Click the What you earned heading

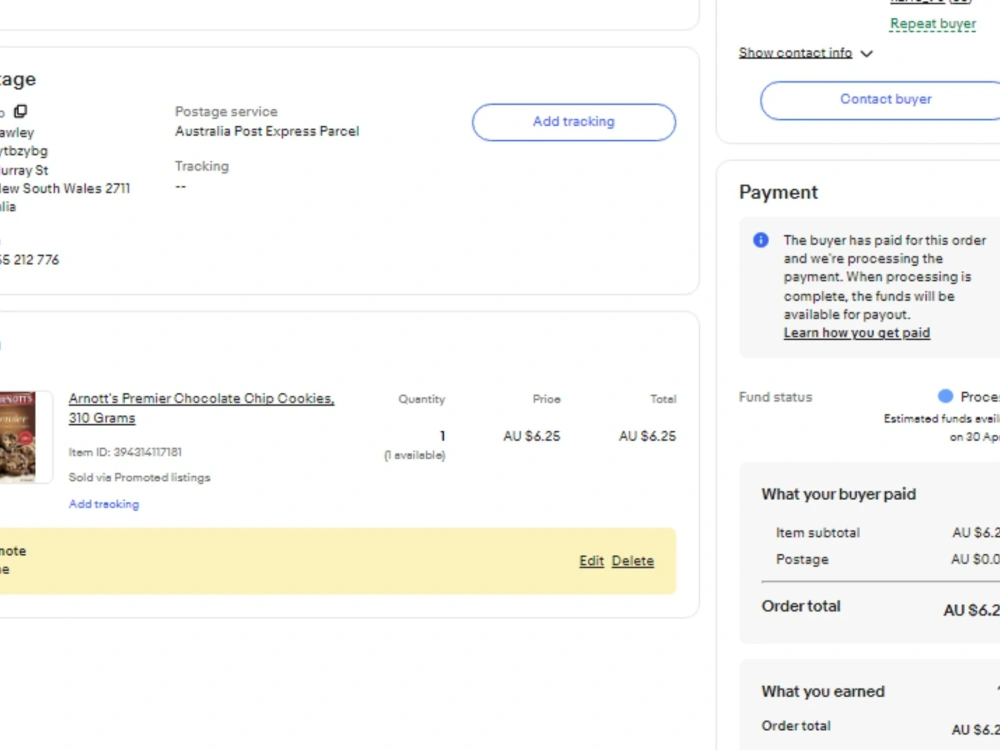(823, 692)
